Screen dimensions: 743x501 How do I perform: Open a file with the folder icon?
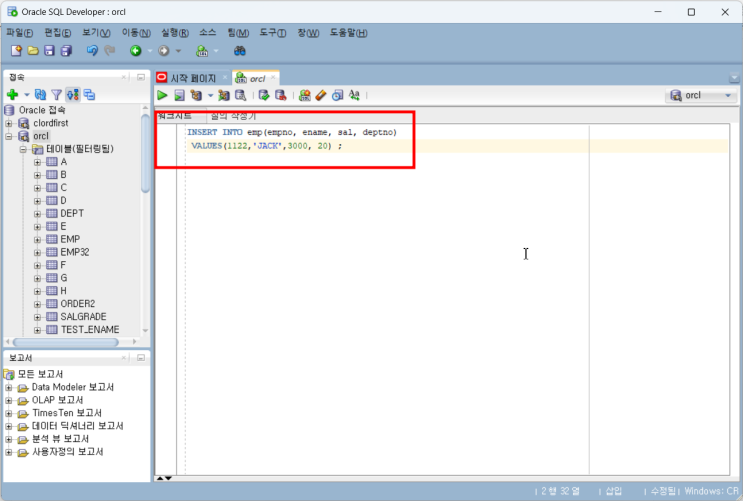tap(33, 51)
